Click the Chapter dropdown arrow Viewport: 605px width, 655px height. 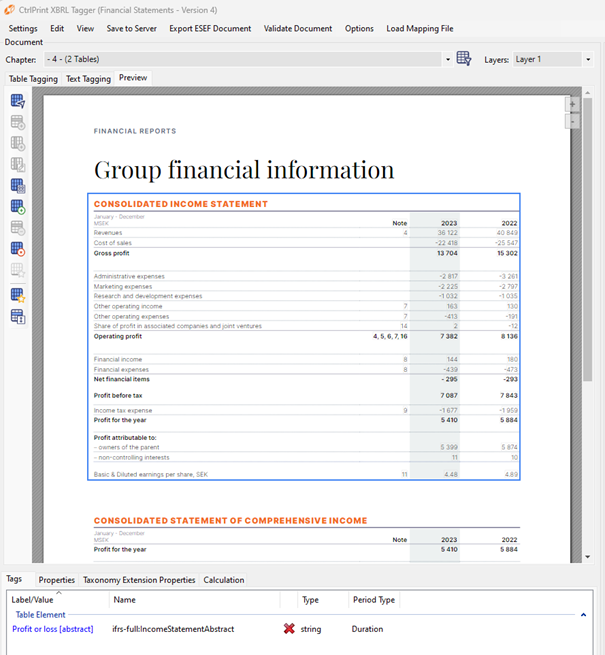coord(447,59)
